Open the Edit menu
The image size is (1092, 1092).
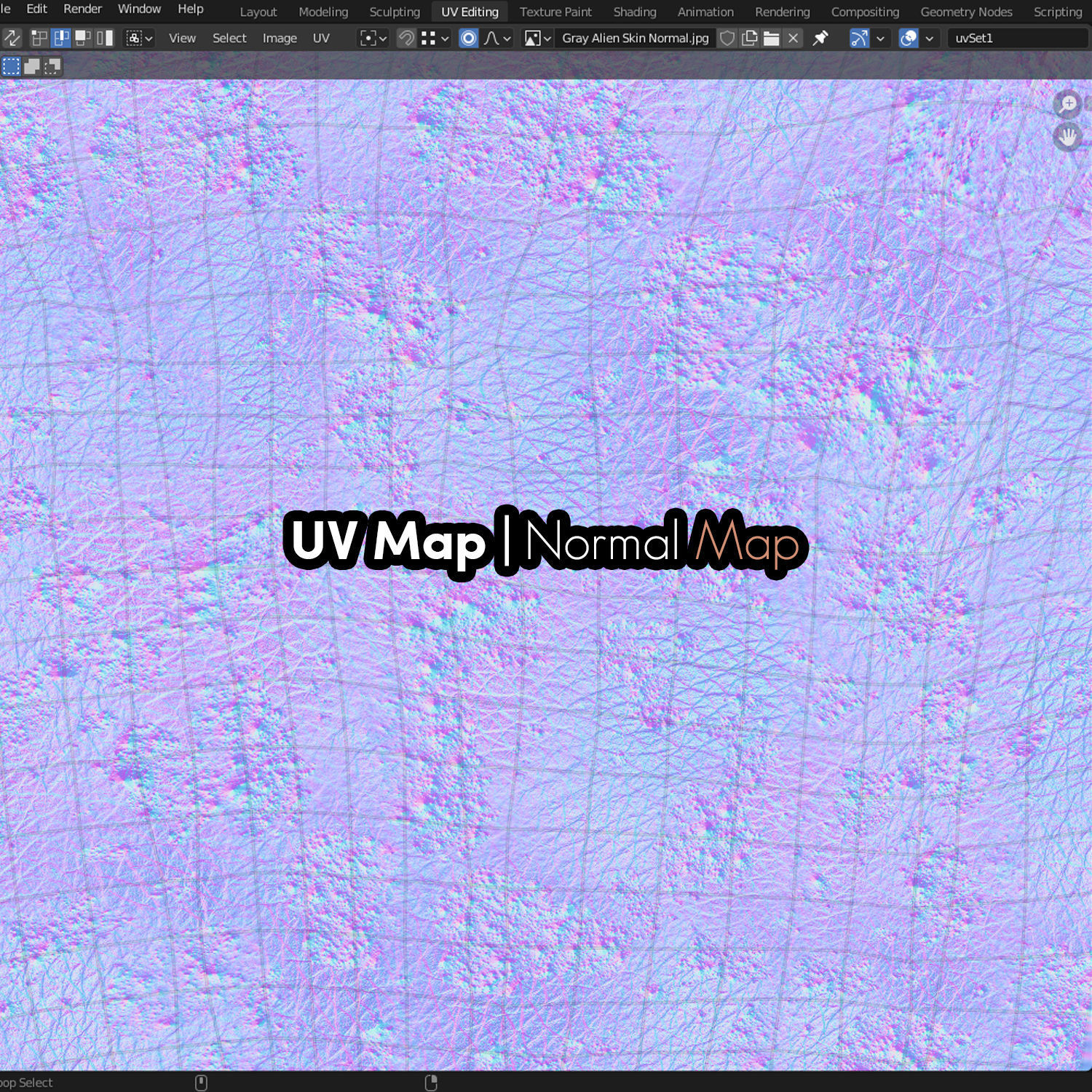pyautogui.click(x=36, y=9)
